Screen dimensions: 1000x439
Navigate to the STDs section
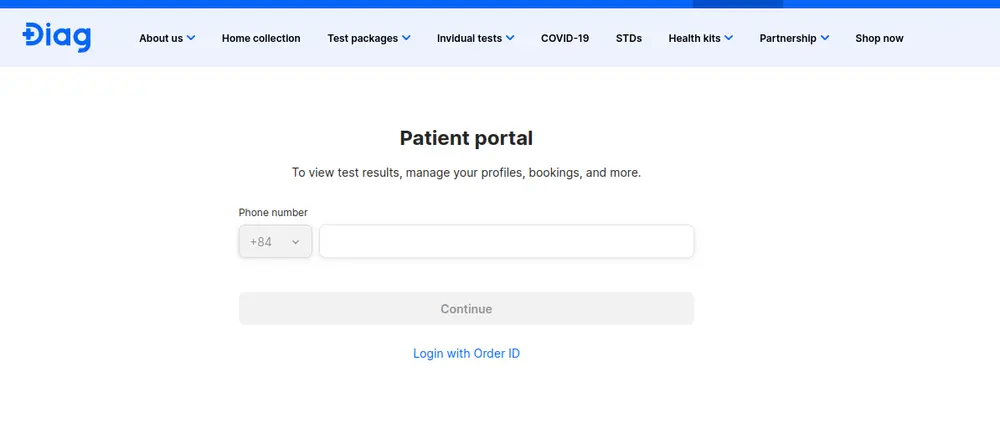(629, 38)
